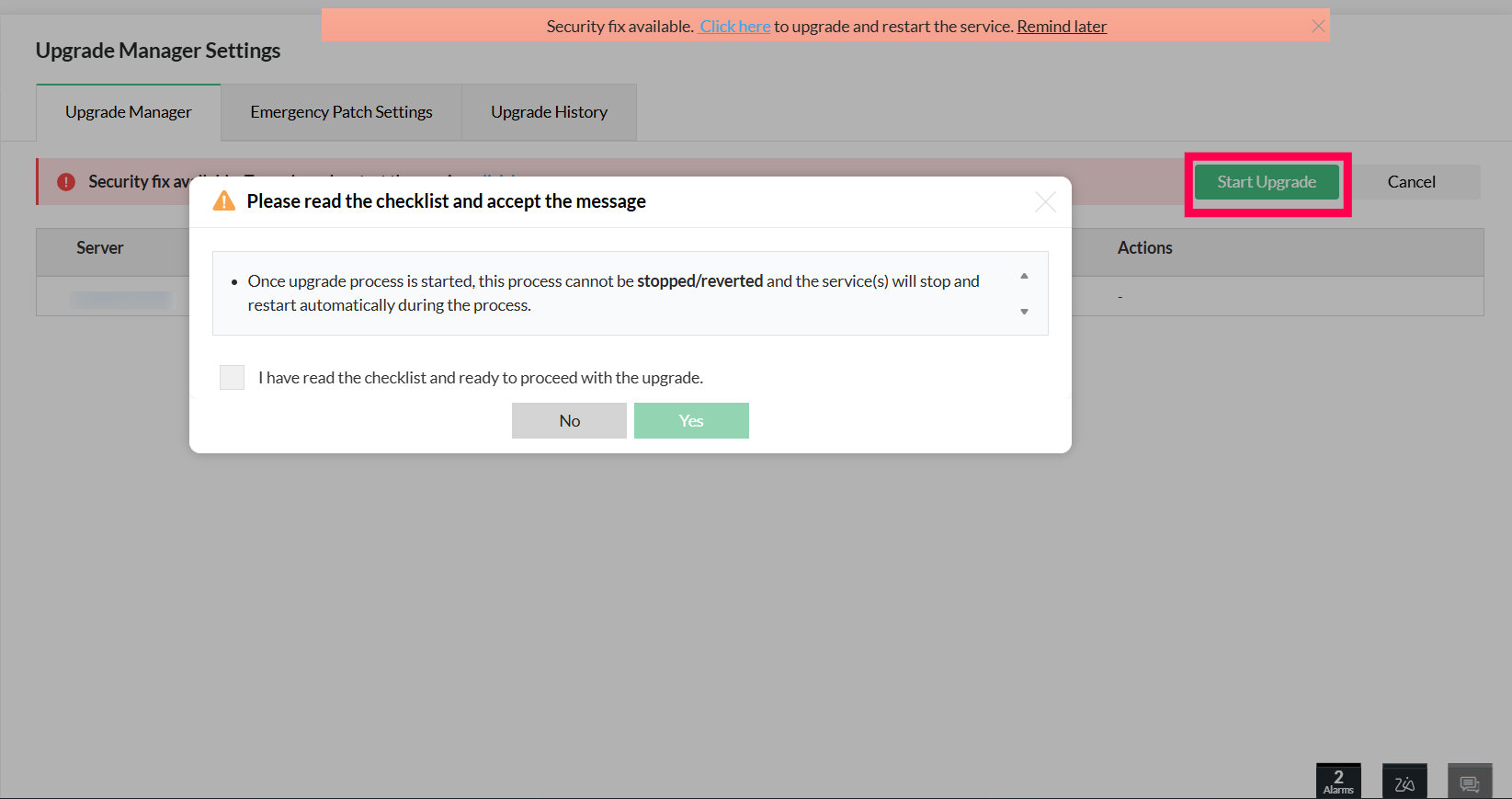The width and height of the screenshot is (1512, 799).
Task: Open the Upgrade History tab
Action: click(549, 112)
